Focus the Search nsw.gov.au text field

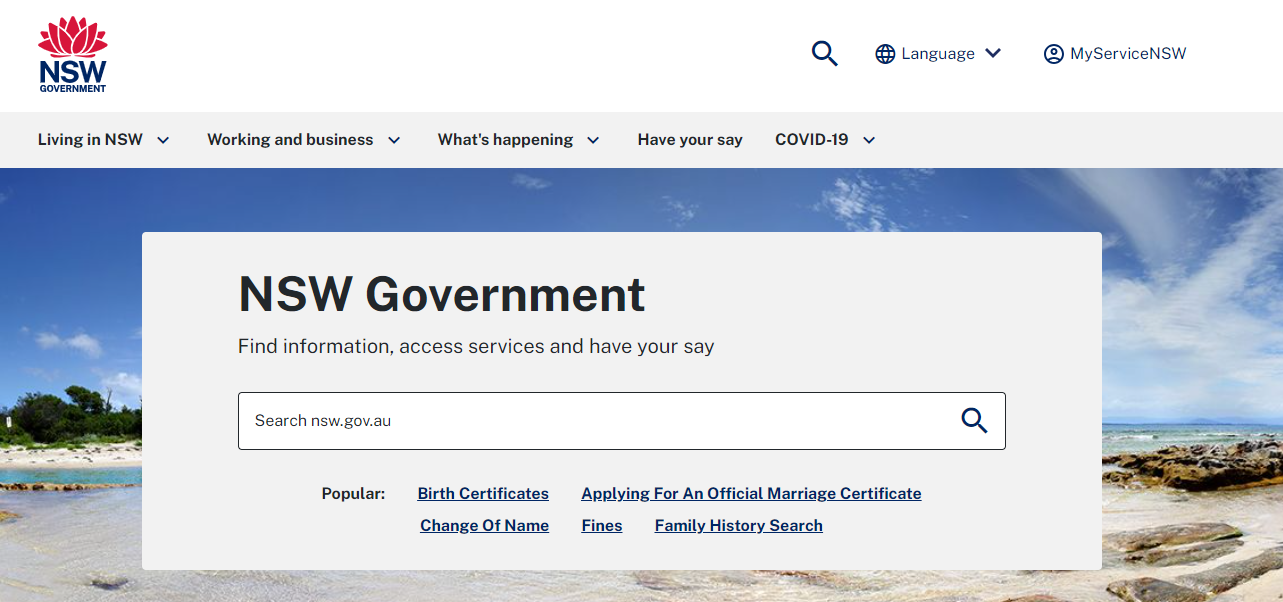coord(590,421)
